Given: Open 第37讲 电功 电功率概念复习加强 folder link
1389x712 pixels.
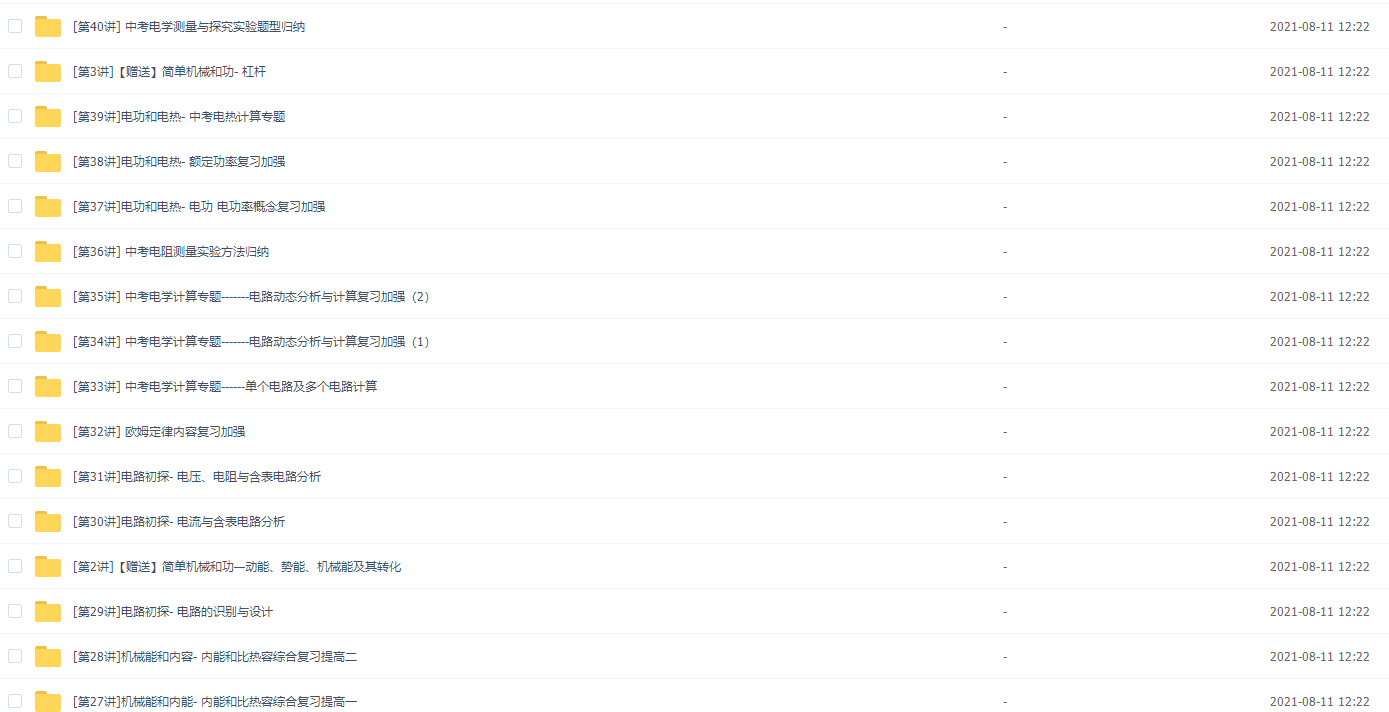Looking at the screenshot, I should tap(199, 207).
